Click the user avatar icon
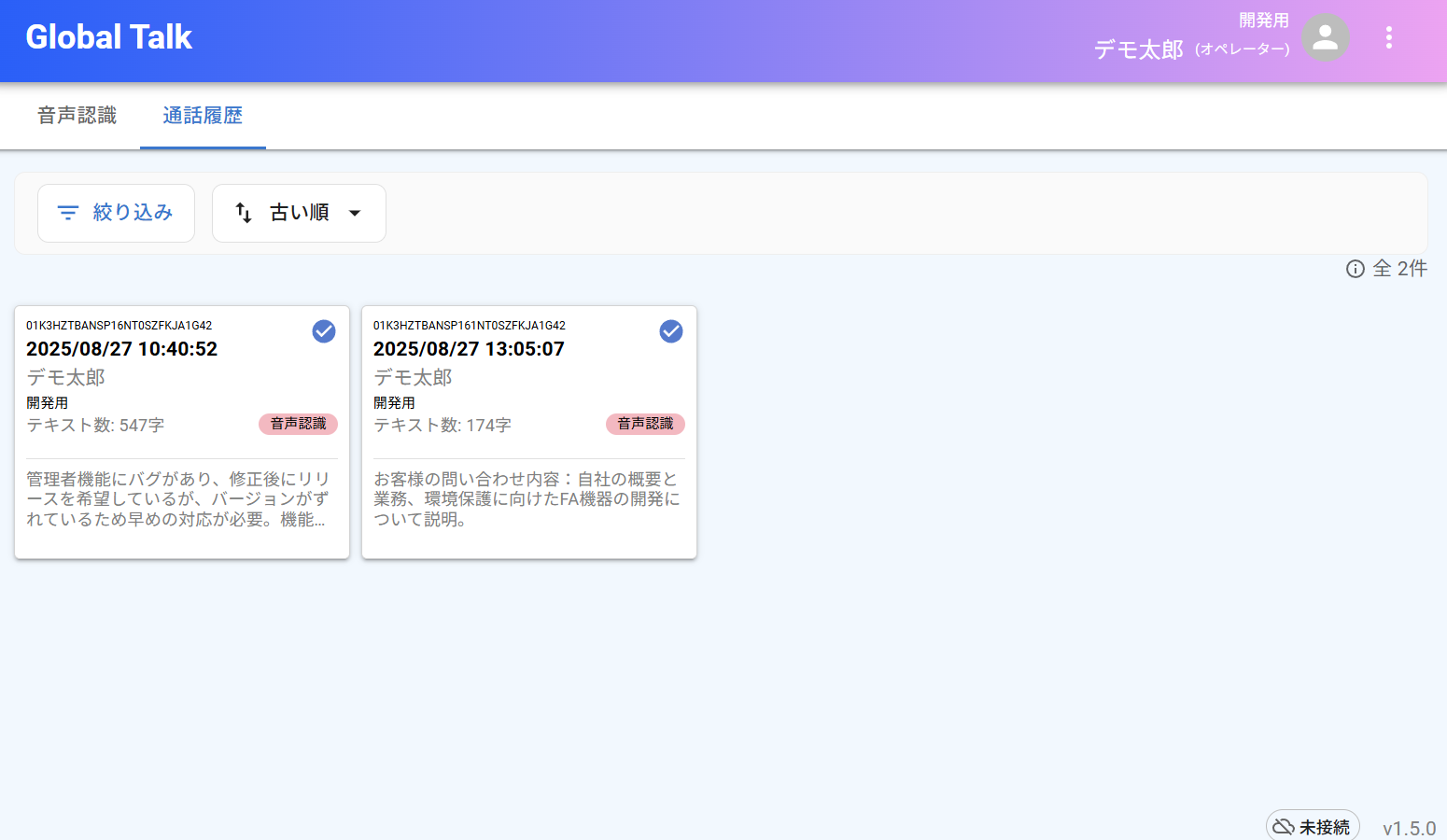The image size is (1447, 840). (1325, 38)
